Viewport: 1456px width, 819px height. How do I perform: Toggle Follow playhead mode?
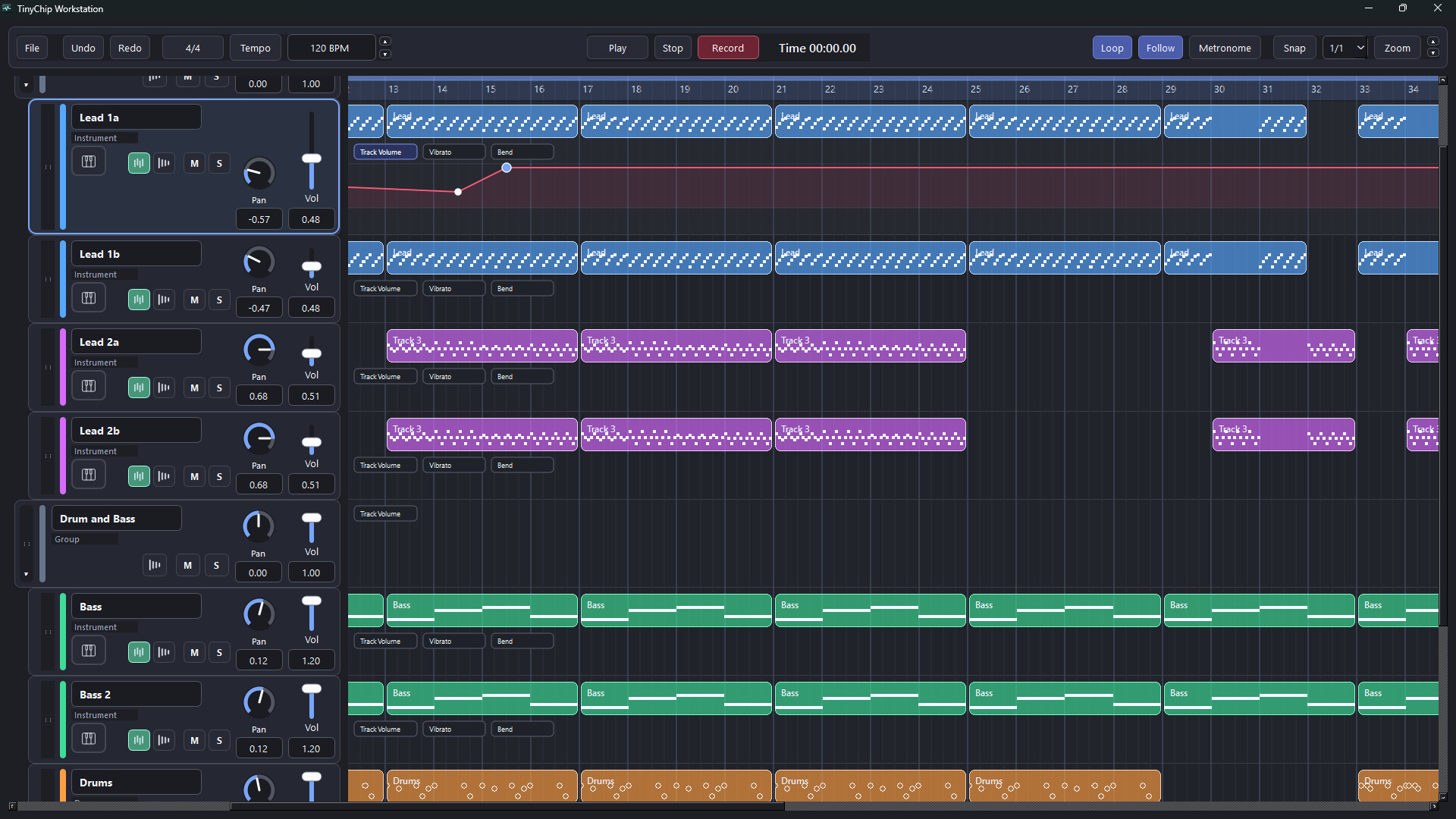coord(1160,48)
